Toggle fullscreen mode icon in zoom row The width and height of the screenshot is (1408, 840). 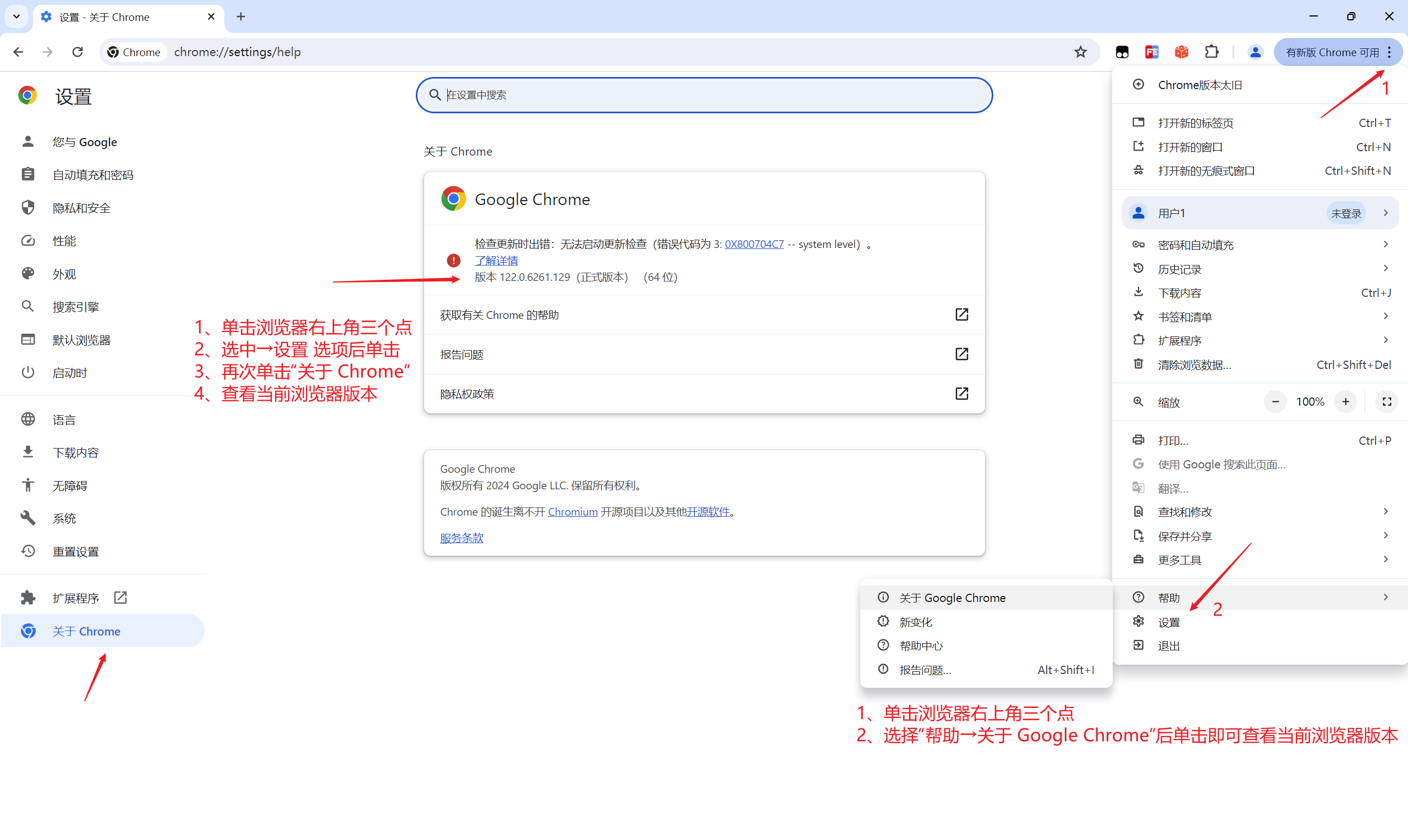[1387, 402]
